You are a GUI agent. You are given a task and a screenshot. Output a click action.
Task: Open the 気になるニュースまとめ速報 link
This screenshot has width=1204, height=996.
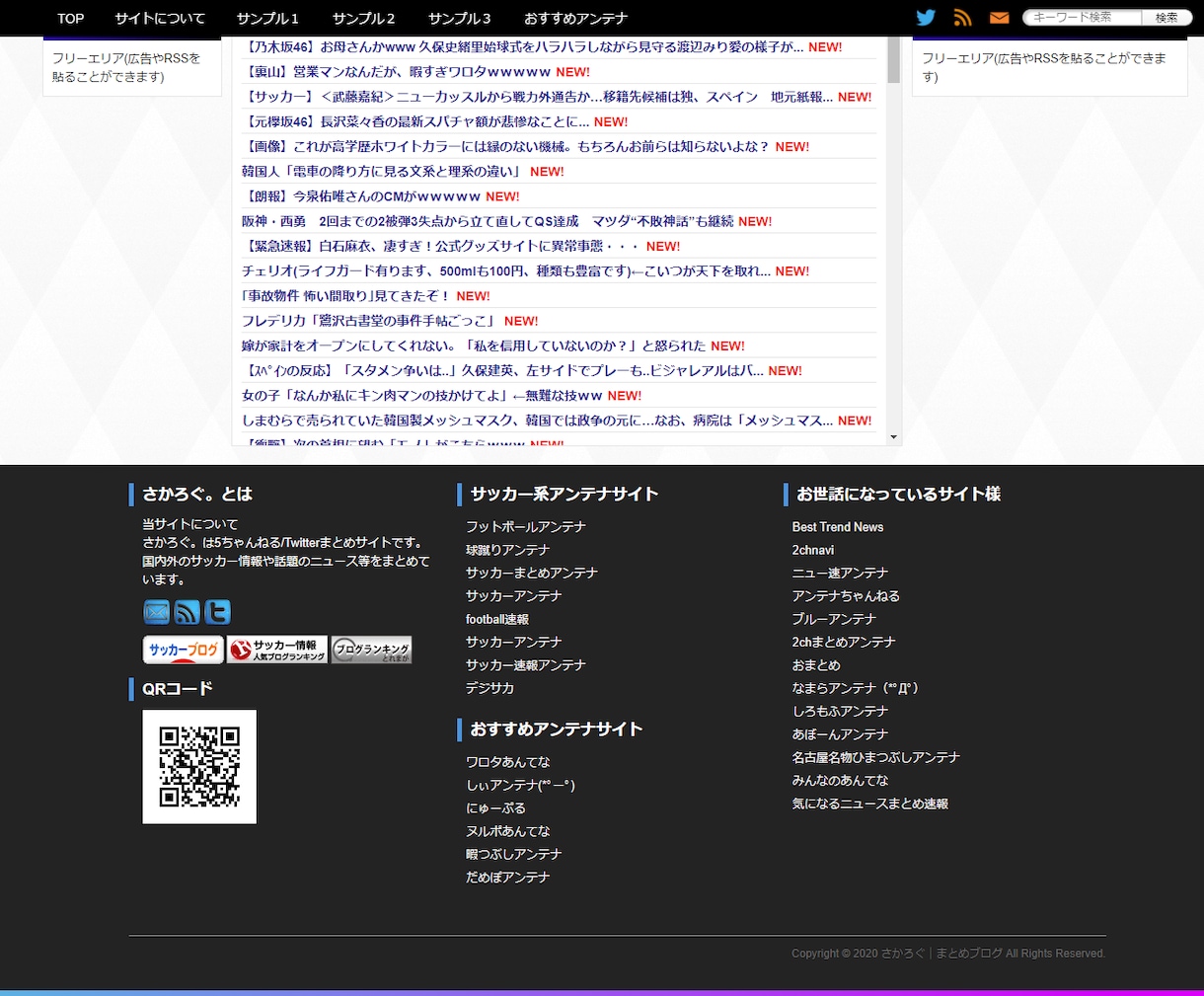coord(870,804)
